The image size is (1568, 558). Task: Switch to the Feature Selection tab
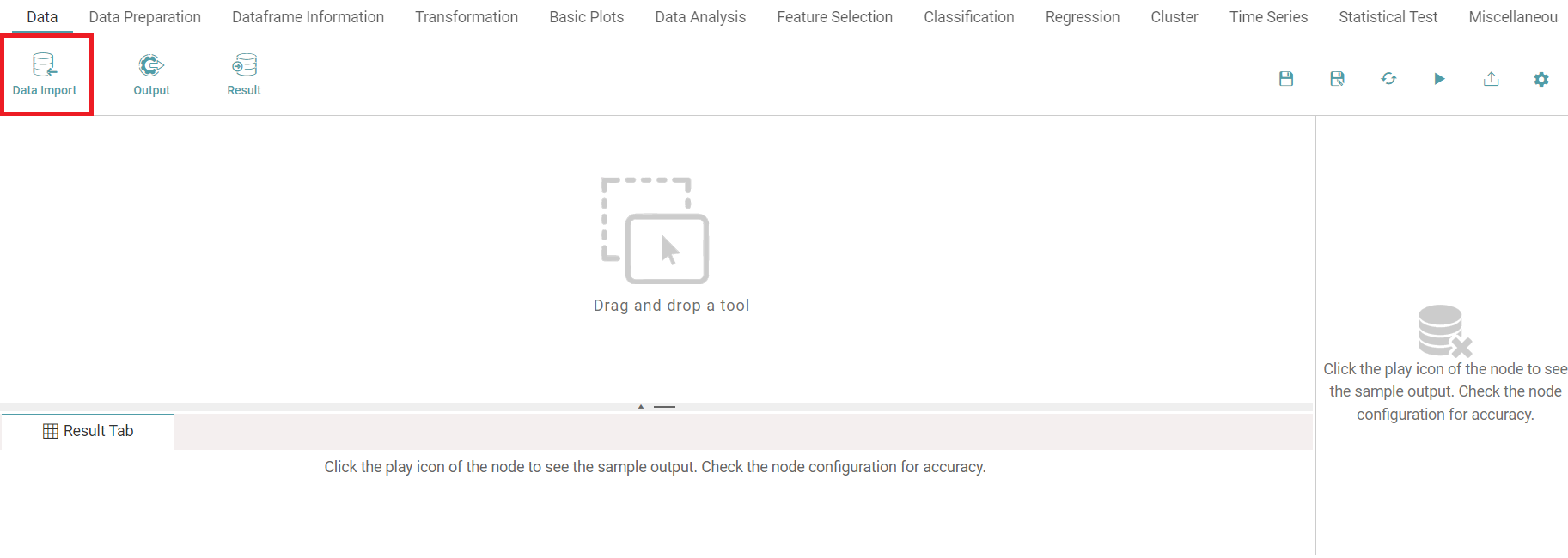pyautogui.click(x=834, y=17)
